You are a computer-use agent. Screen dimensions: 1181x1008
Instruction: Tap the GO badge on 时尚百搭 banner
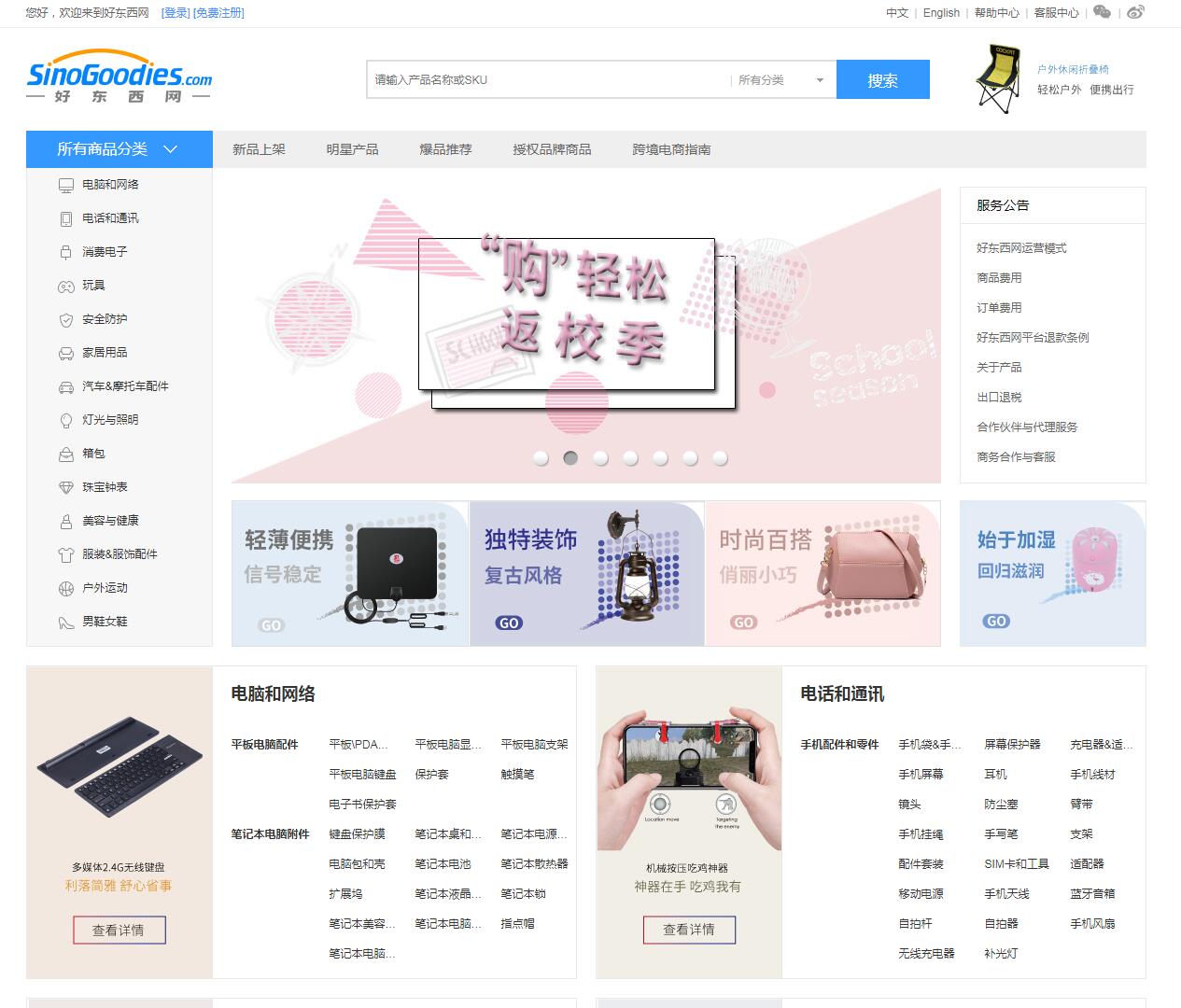[x=744, y=623]
